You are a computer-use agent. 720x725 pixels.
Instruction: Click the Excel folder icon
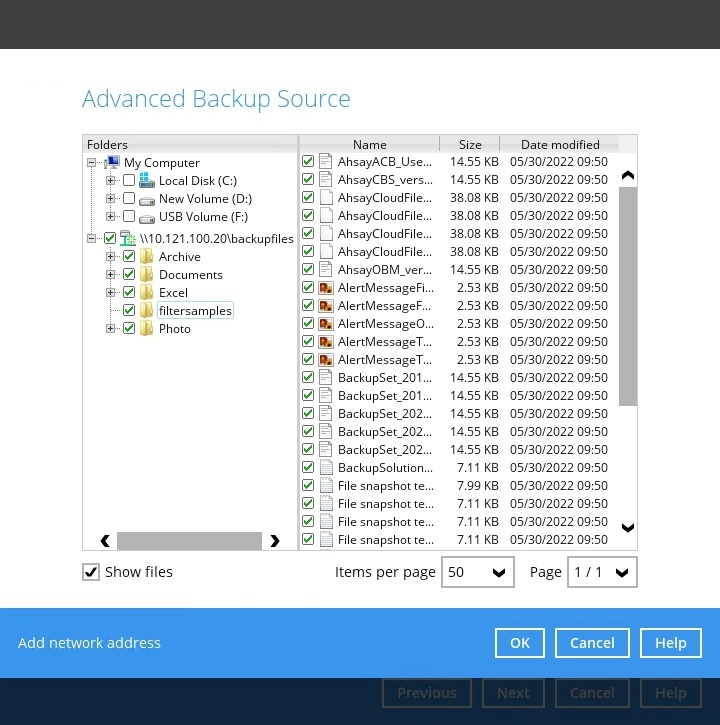pyautogui.click(x=147, y=292)
